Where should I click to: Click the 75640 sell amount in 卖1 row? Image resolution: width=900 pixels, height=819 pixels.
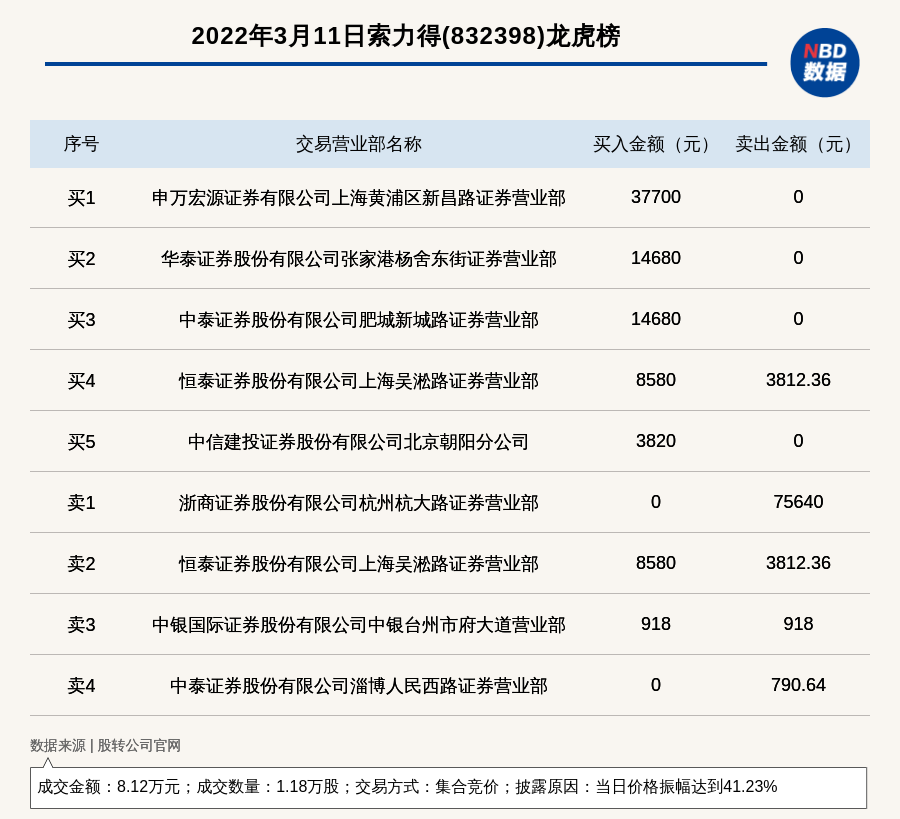pyautogui.click(x=797, y=502)
